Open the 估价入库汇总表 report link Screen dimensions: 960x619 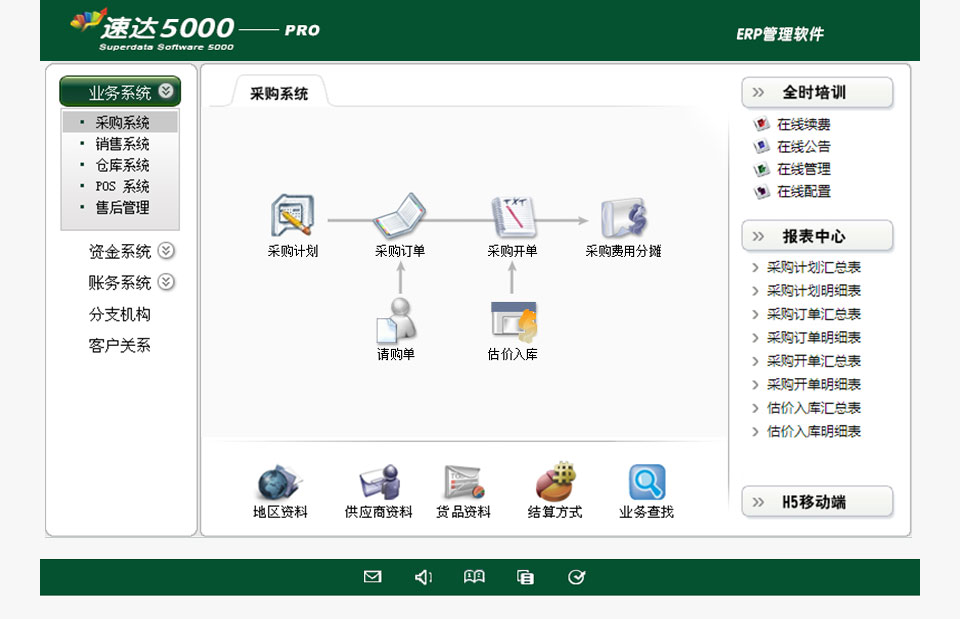[x=814, y=408]
